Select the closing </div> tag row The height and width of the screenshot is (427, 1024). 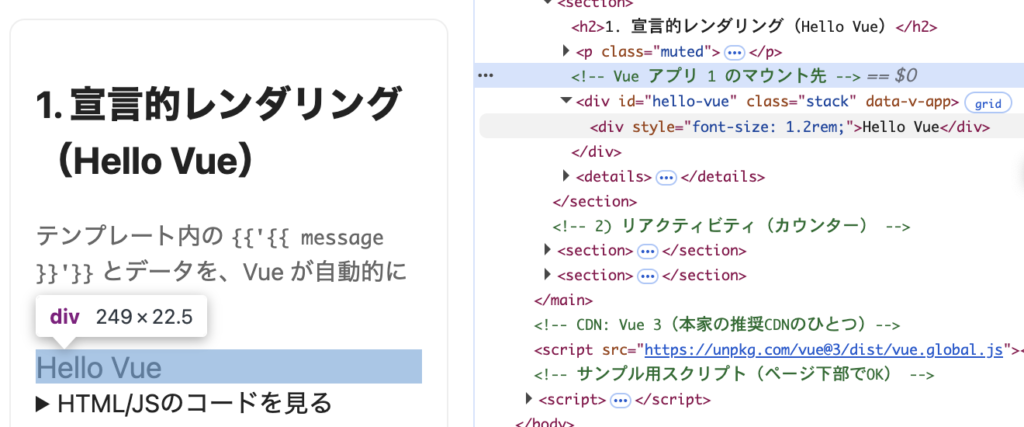click(596, 151)
